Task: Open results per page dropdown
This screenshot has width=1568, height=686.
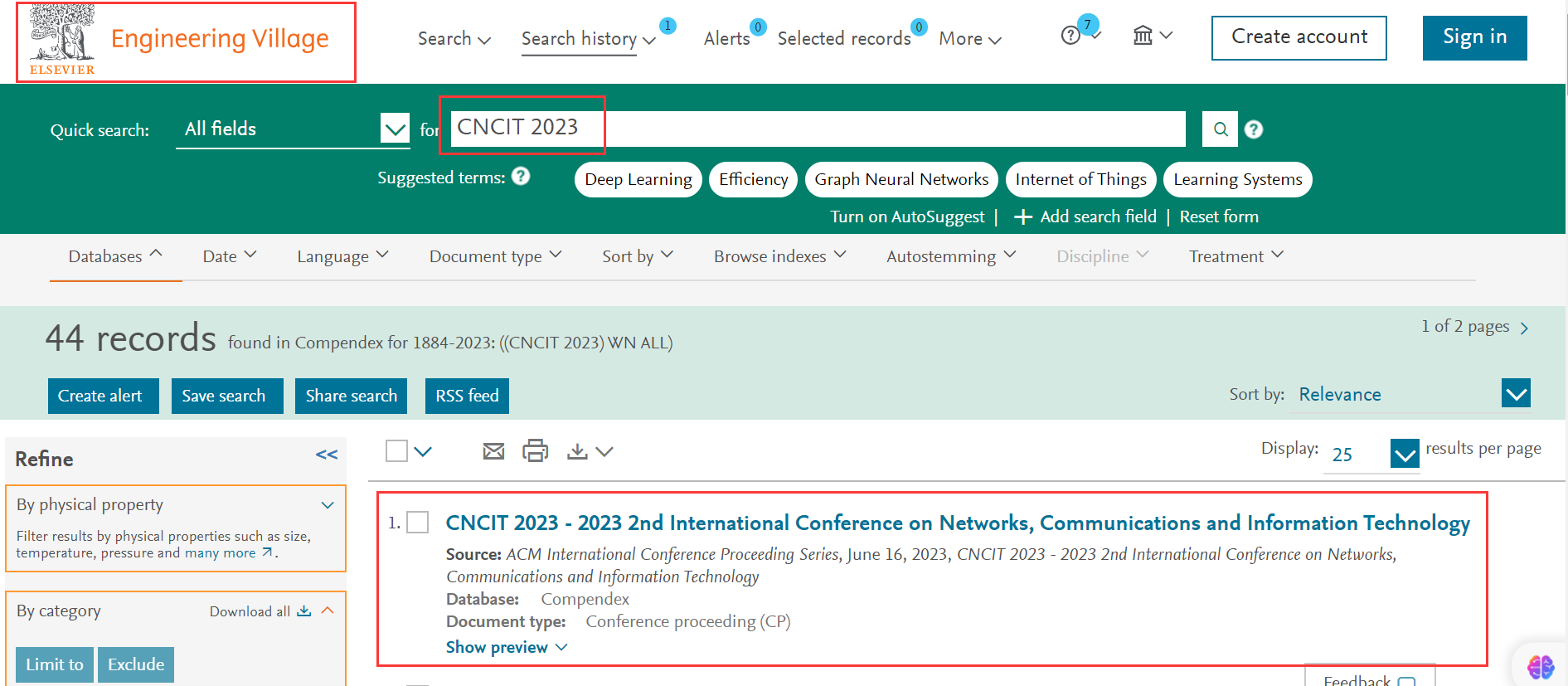Action: 1405,454
